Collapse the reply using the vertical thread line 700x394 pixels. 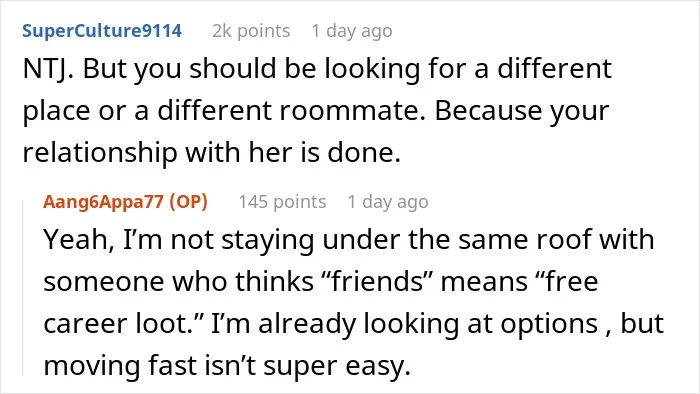click(23, 288)
